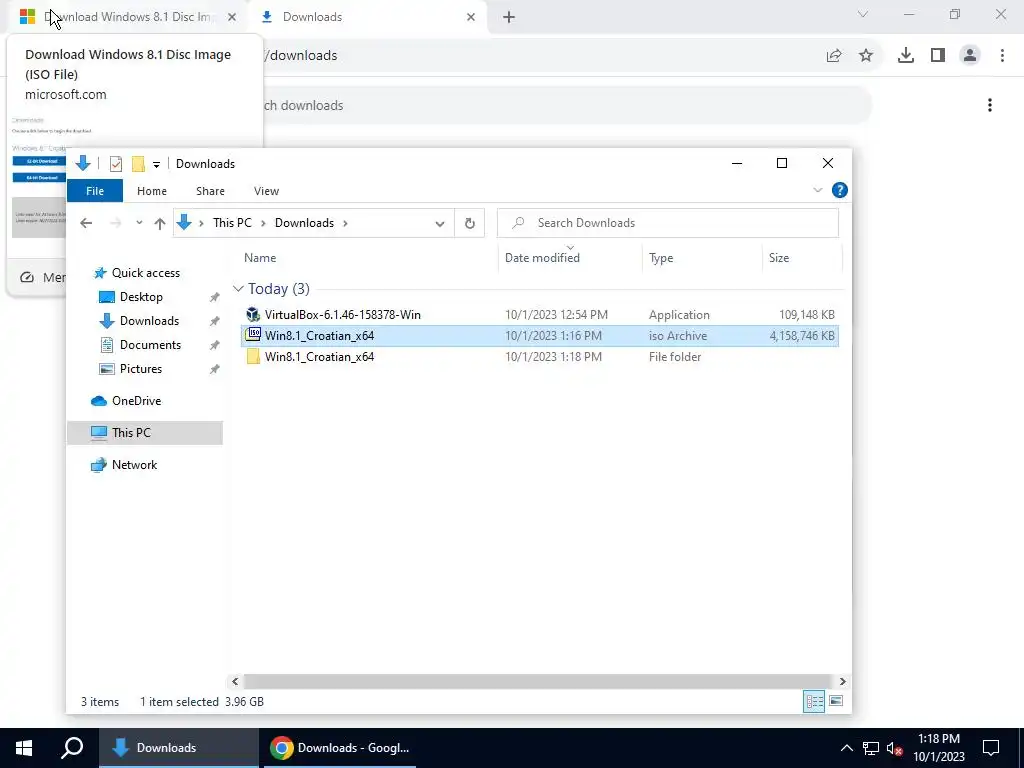1024x768 pixels.
Task: Open Desktop in the navigation pane
Action: 141,297
